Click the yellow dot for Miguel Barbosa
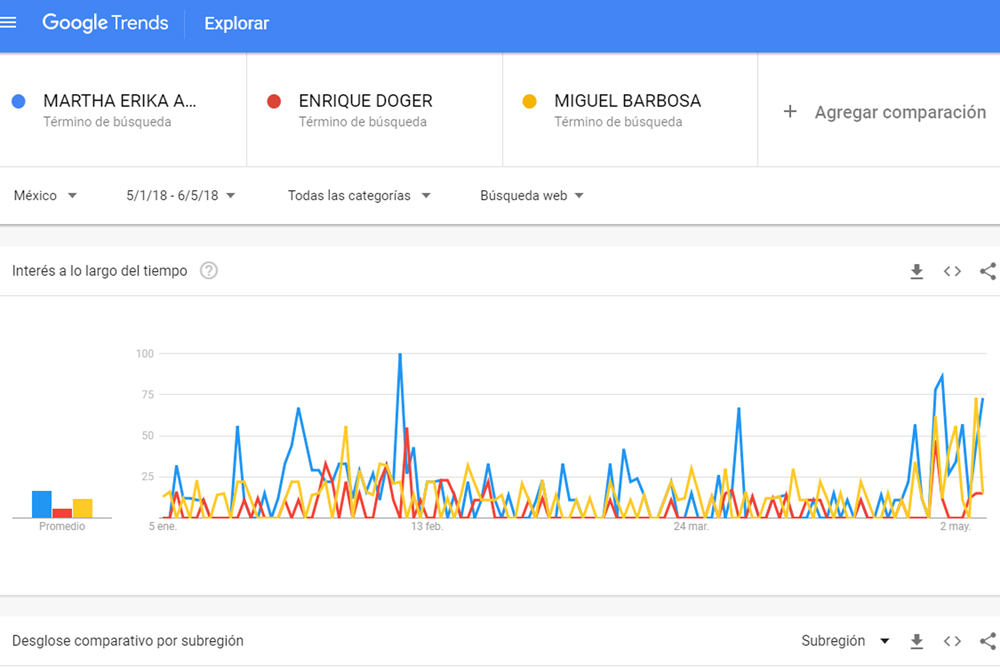 click(x=529, y=101)
